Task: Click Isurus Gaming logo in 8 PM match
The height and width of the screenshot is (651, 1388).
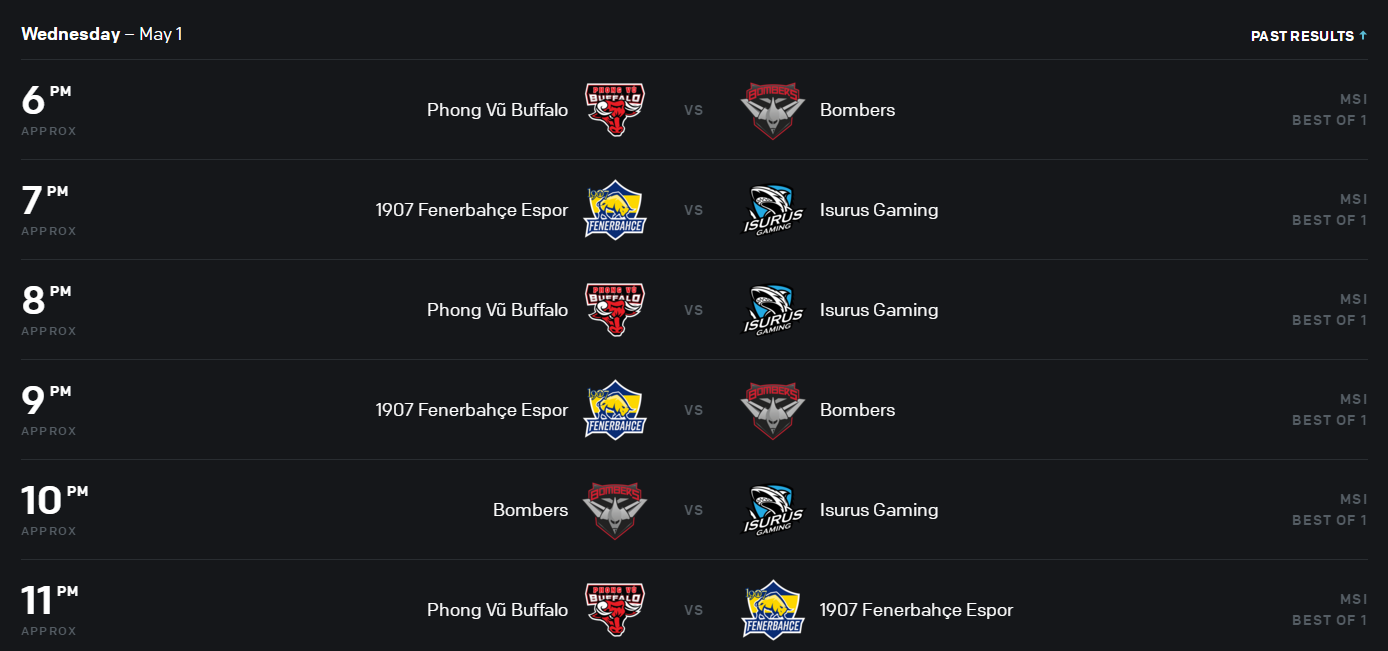Action: [x=772, y=310]
